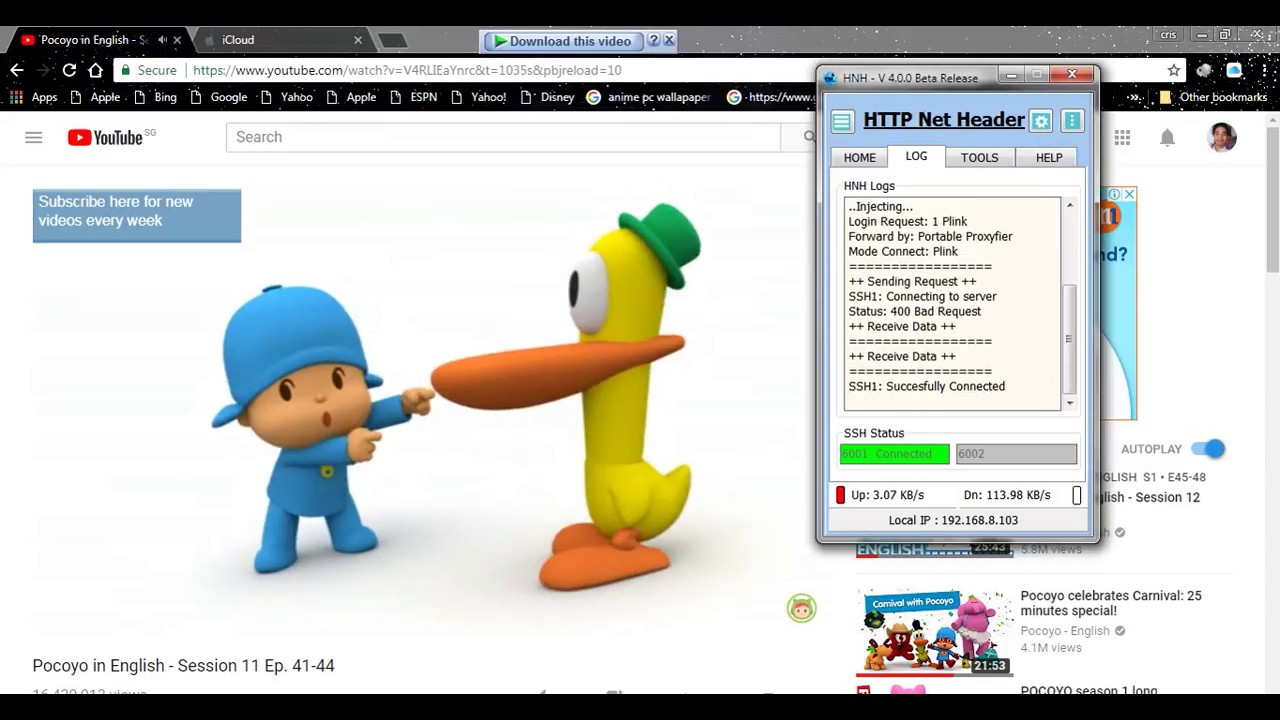Click the green 6001 Connected status bar
This screenshot has width=1280, height=720.
click(895, 454)
